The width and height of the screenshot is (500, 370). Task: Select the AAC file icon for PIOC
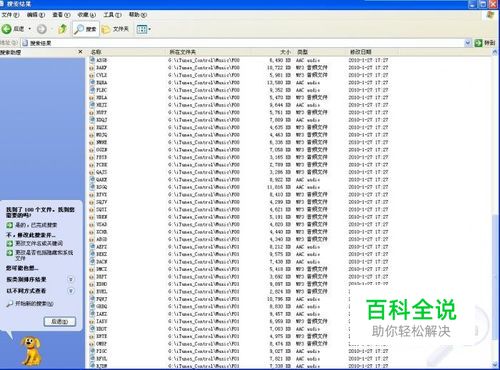[92, 351]
